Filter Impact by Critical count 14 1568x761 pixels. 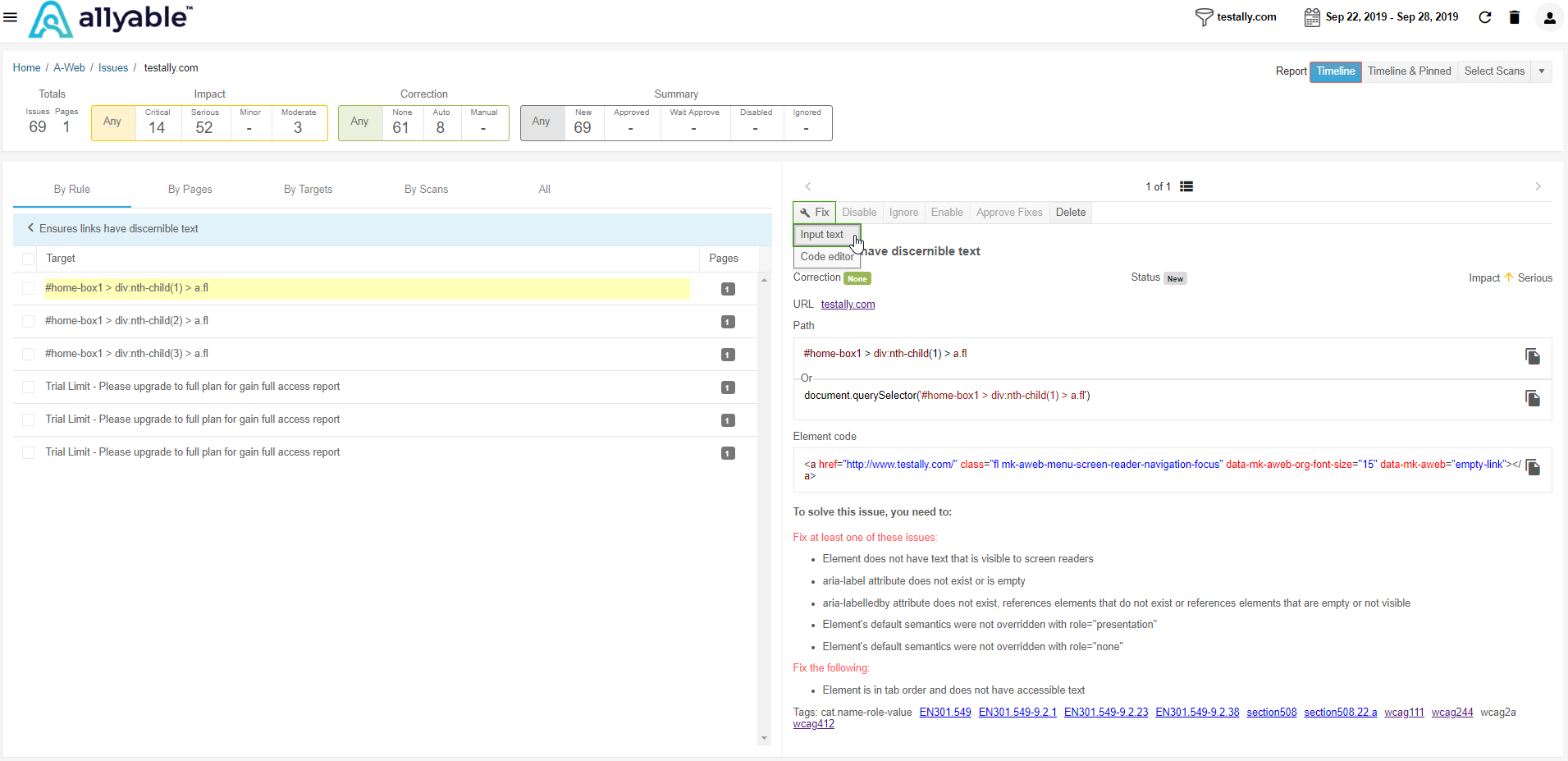click(158, 123)
